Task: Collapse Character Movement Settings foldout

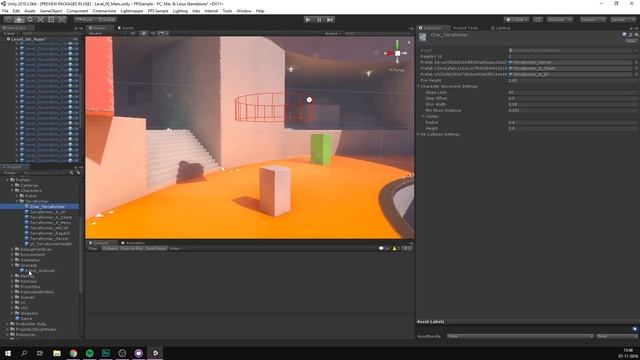Action: [418, 87]
